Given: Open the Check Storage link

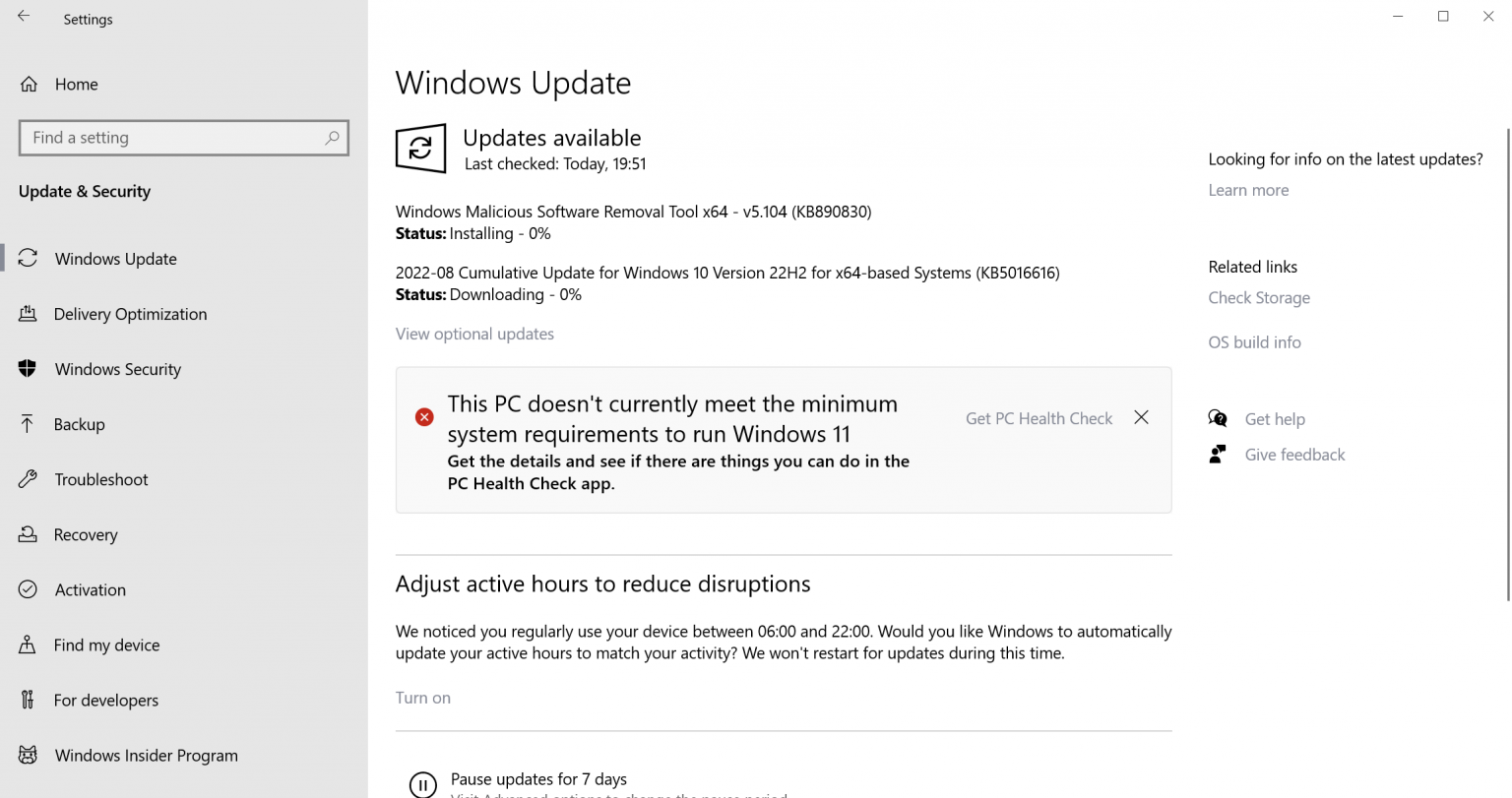Looking at the screenshot, I should pyautogui.click(x=1259, y=297).
